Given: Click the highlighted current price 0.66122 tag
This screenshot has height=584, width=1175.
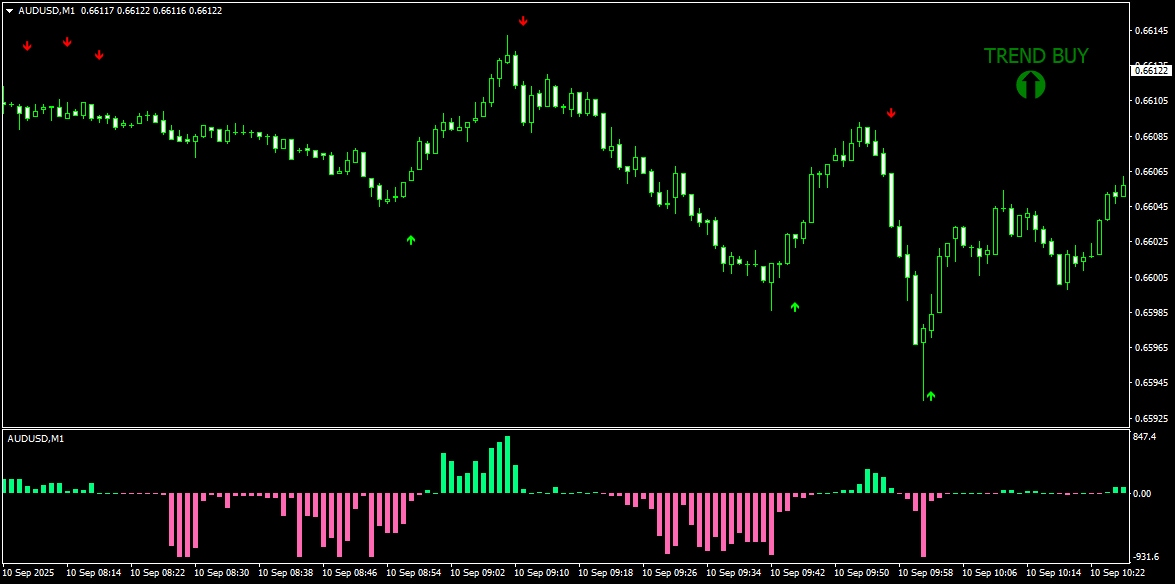Looking at the screenshot, I should [x=1151, y=70].
